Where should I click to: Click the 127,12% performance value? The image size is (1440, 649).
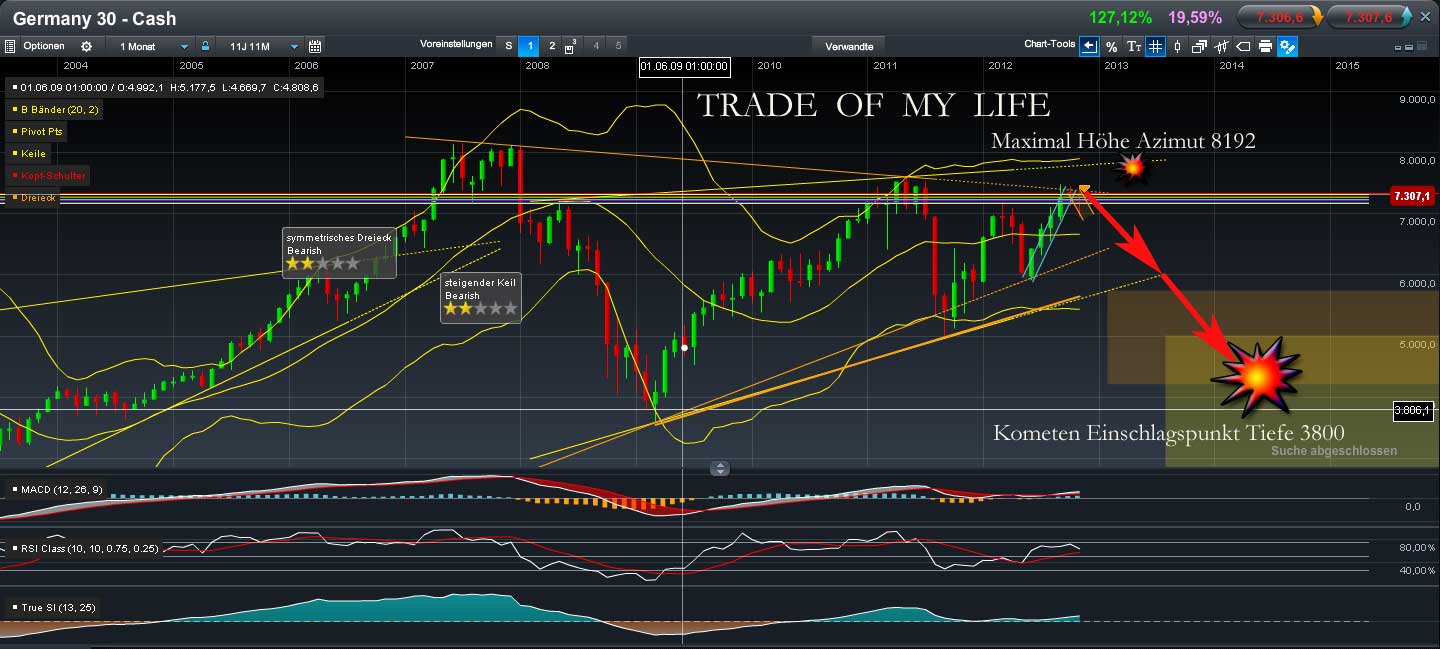pyautogui.click(x=1120, y=17)
